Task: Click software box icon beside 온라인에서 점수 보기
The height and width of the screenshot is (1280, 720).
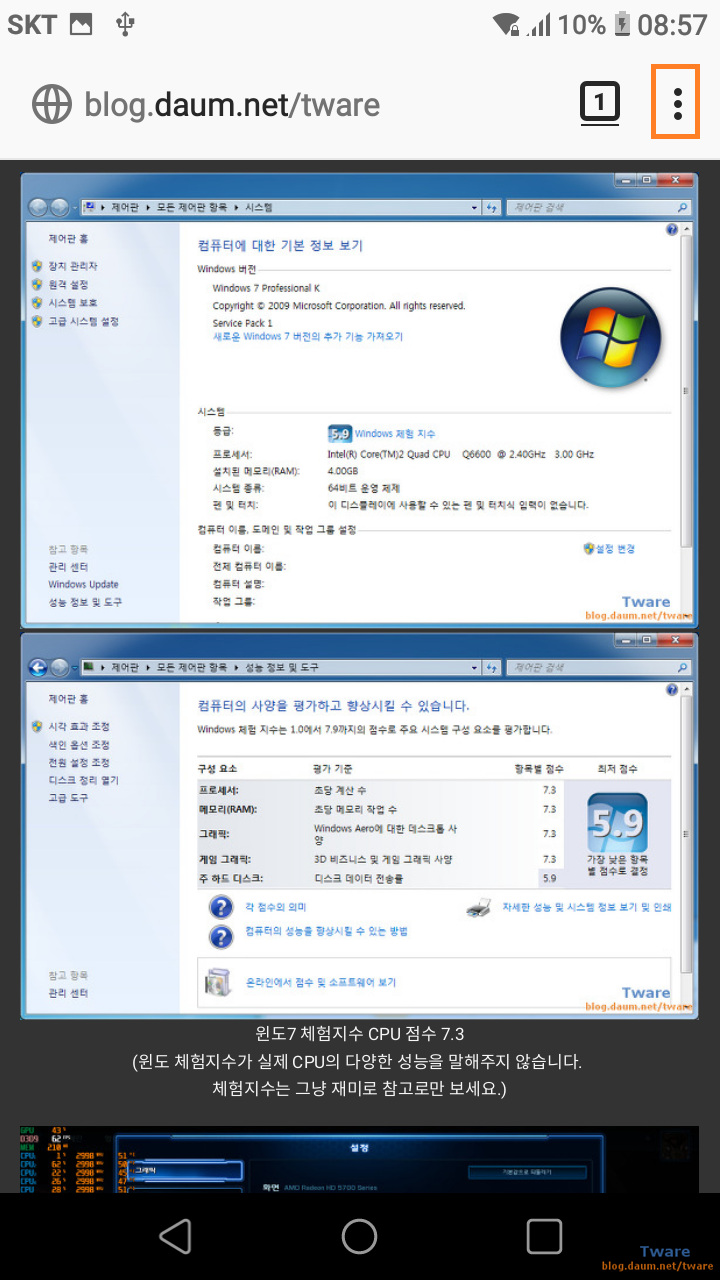Action: (217, 983)
